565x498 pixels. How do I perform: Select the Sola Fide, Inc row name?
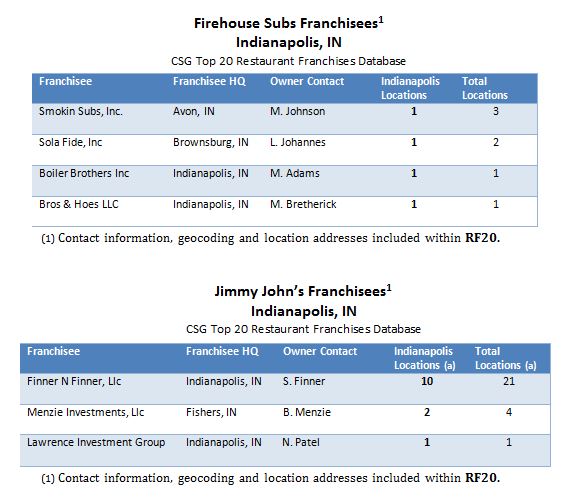tap(71, 142)
